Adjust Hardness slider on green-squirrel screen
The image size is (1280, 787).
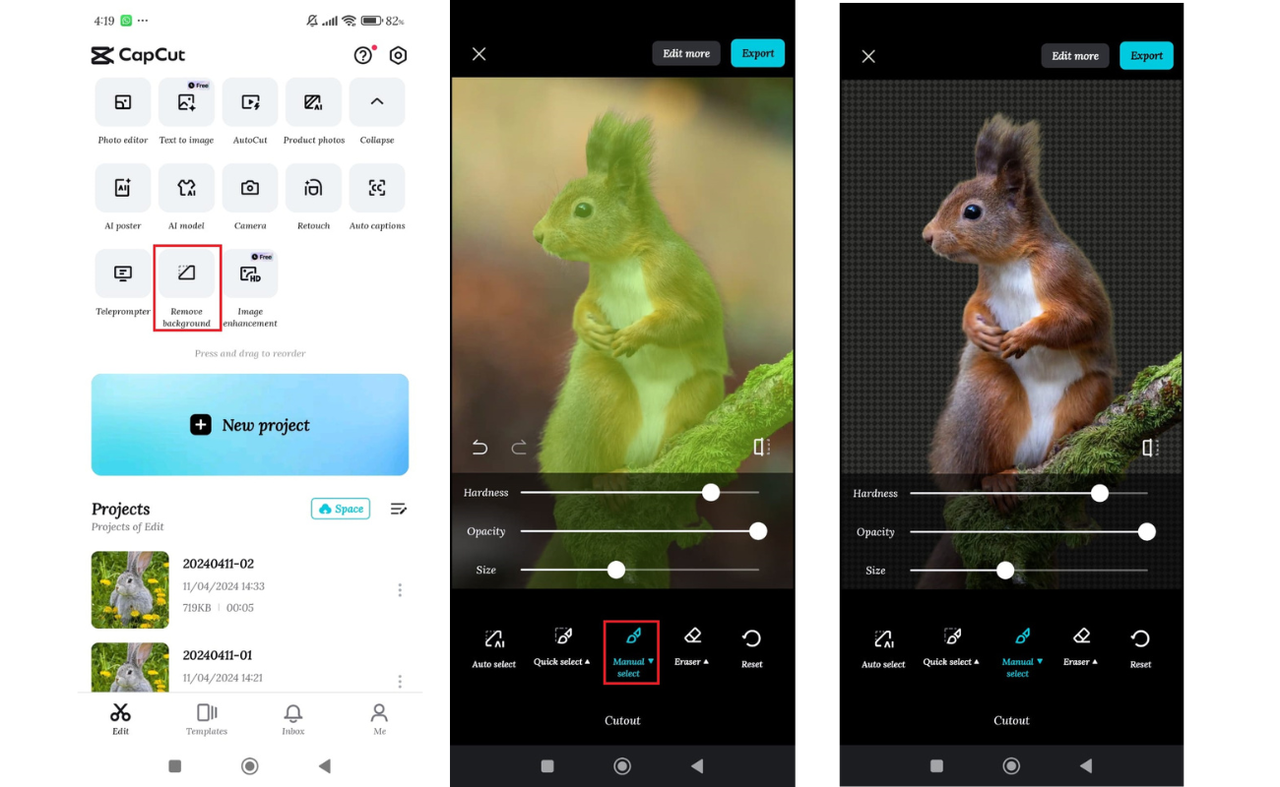pos(640,492)
